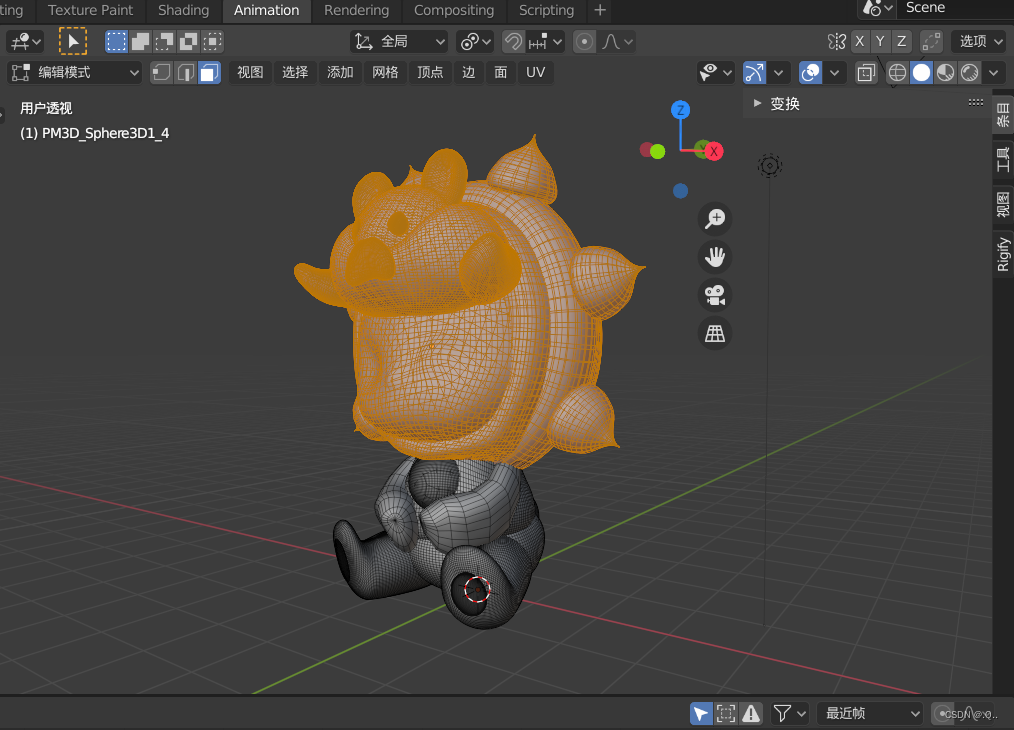Image resolution: width=1014 pixels, height=730 pixels.
Task: Choose the invert selection mode icon
Action: tap(188, 42)
